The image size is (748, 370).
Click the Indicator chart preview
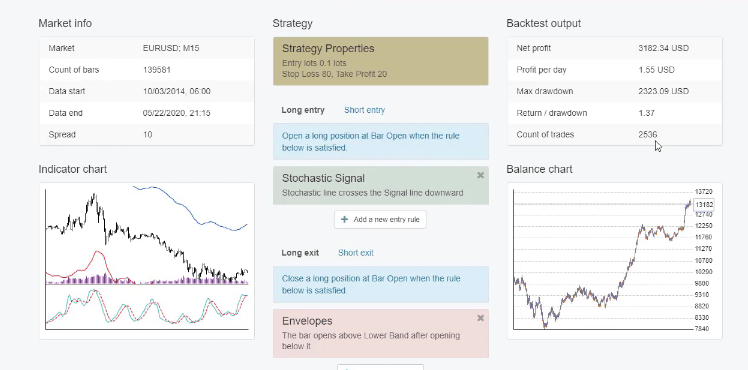[x=147, y=261]
